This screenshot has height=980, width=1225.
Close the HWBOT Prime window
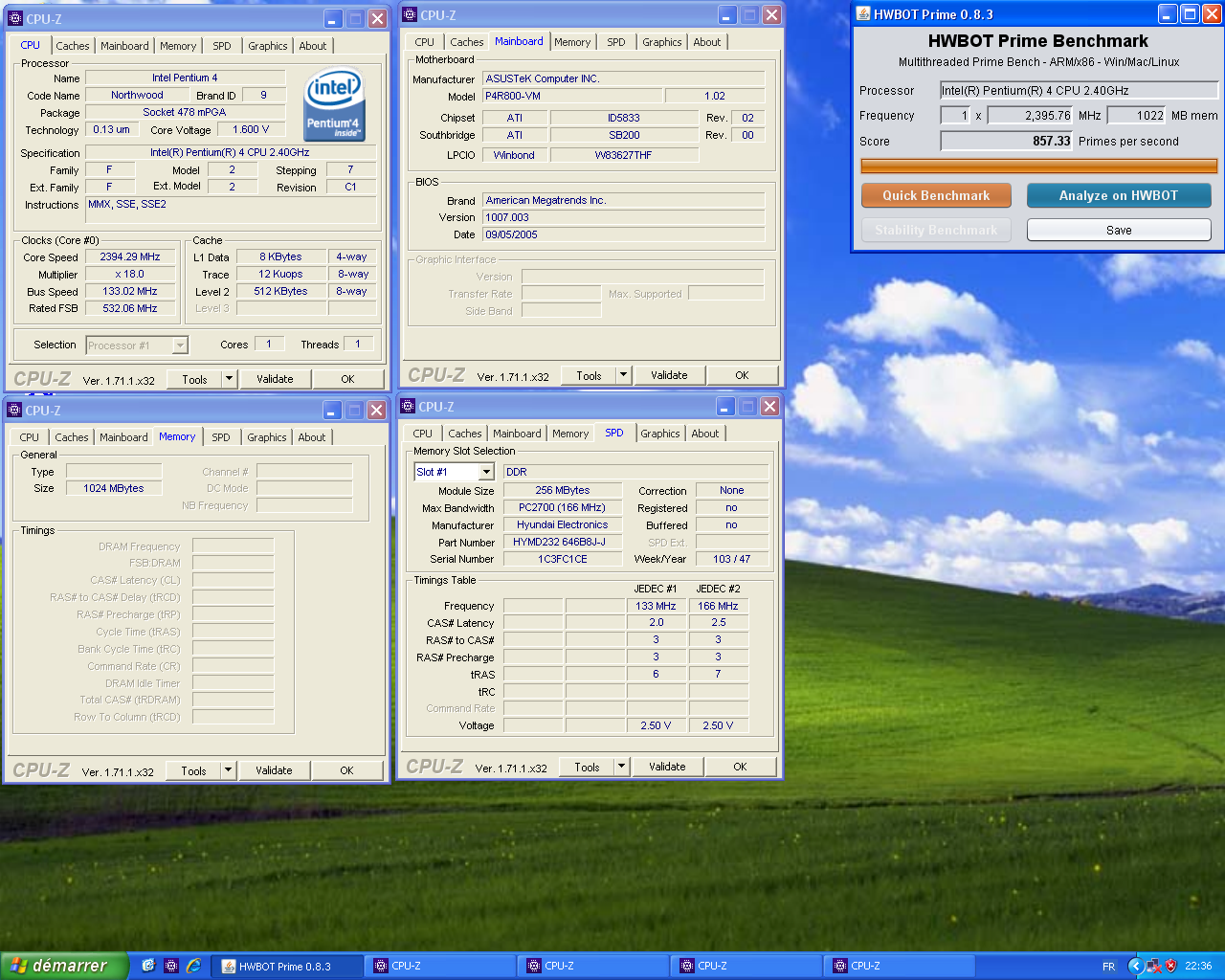coord(1212,14)
